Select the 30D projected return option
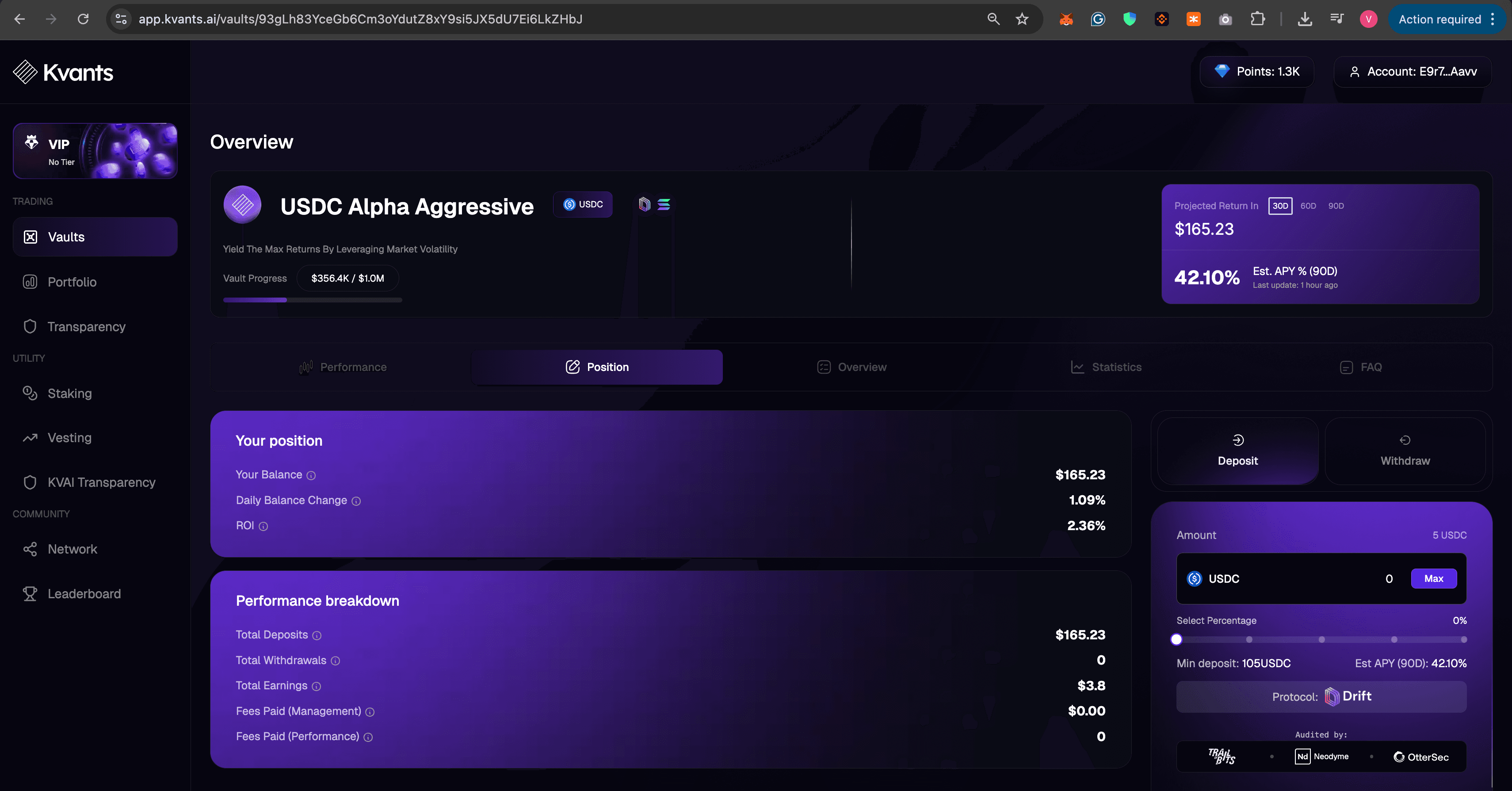The width and height of the screenshot is (1512, 791). click(x=1279, y=206)
